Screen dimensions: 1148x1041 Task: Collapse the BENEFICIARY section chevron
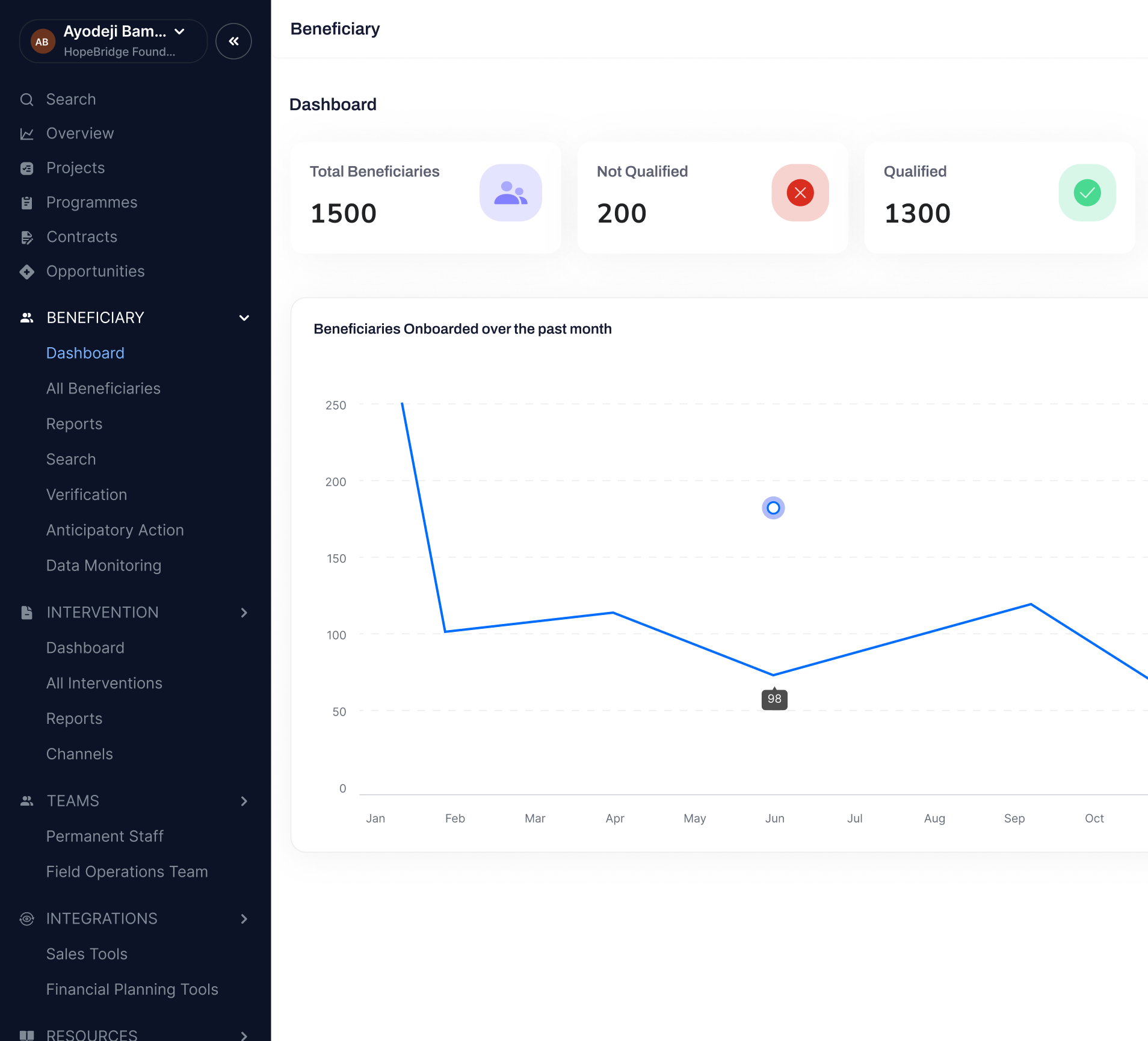click(x=244, y=318)
